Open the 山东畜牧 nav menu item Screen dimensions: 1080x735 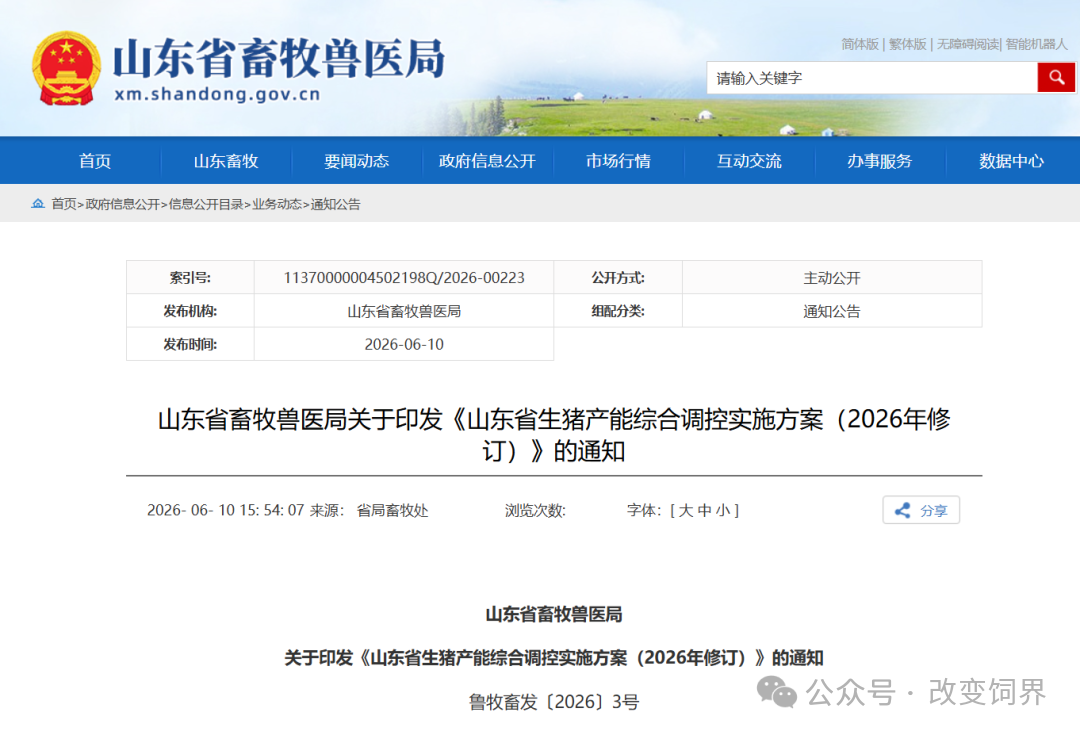tap(226, 161)
